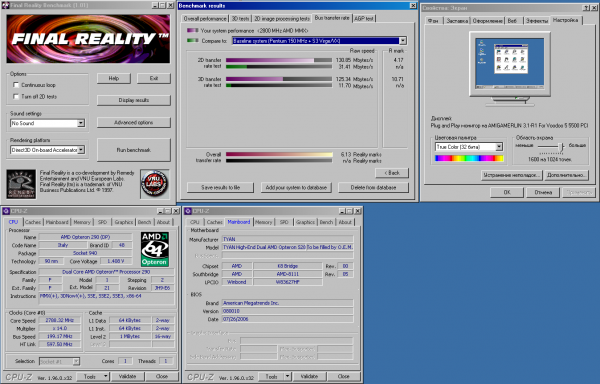Adjust the screen resolution slider handle
Screen dimensions: 600x384
561,146
